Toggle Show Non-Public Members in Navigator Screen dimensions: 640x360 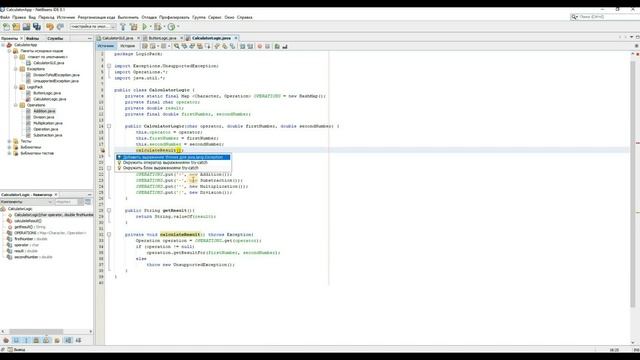click(x=36, y=340)
